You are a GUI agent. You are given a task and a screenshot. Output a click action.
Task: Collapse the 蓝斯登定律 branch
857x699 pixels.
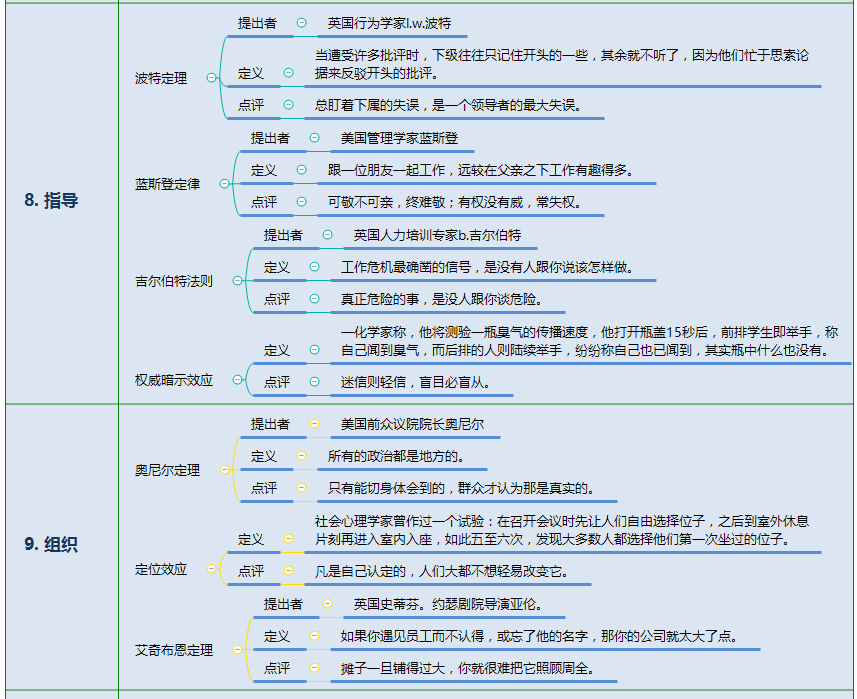click(224, 184)
